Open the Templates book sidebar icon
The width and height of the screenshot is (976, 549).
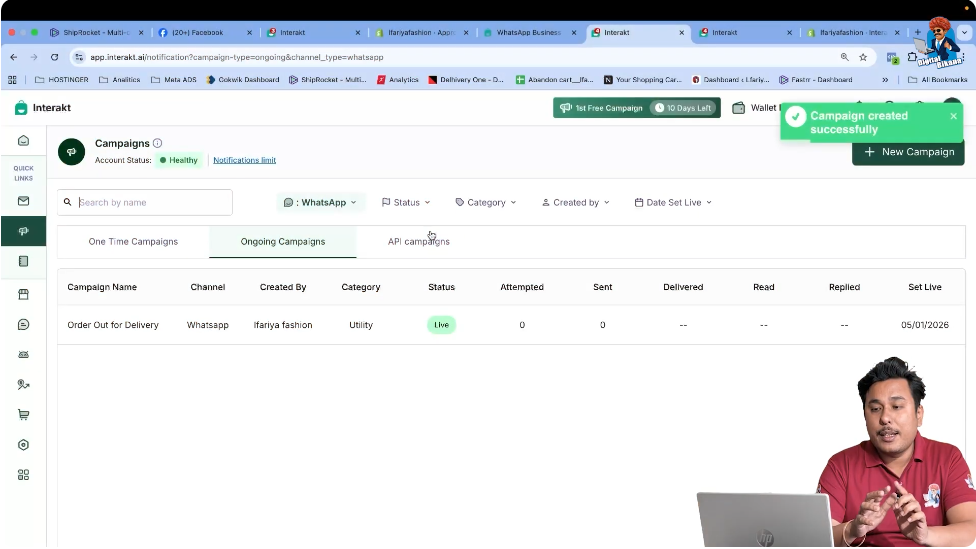[23, 261]
